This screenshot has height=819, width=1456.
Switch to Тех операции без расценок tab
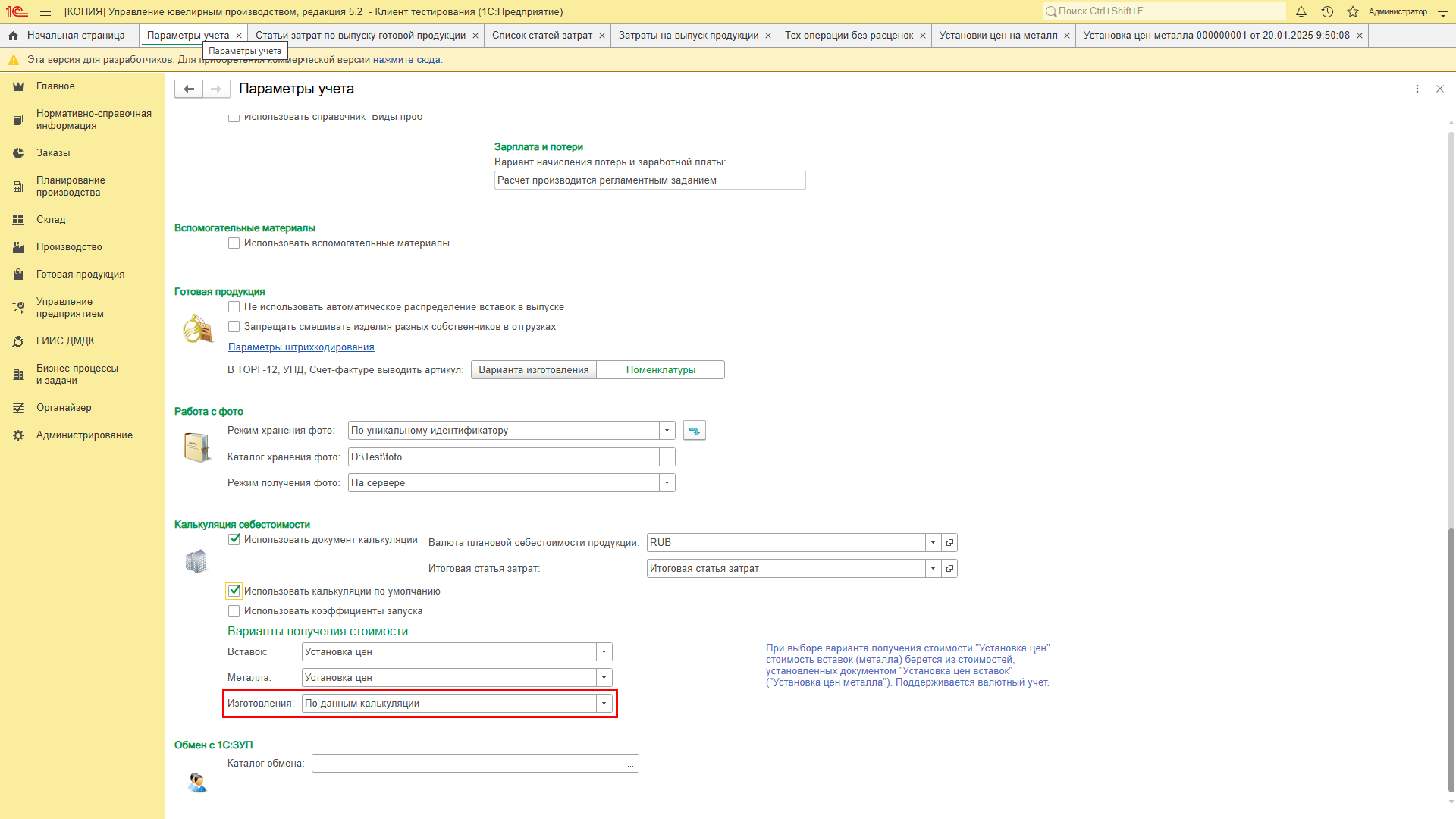pyautogui.click(x=849, y=36)
